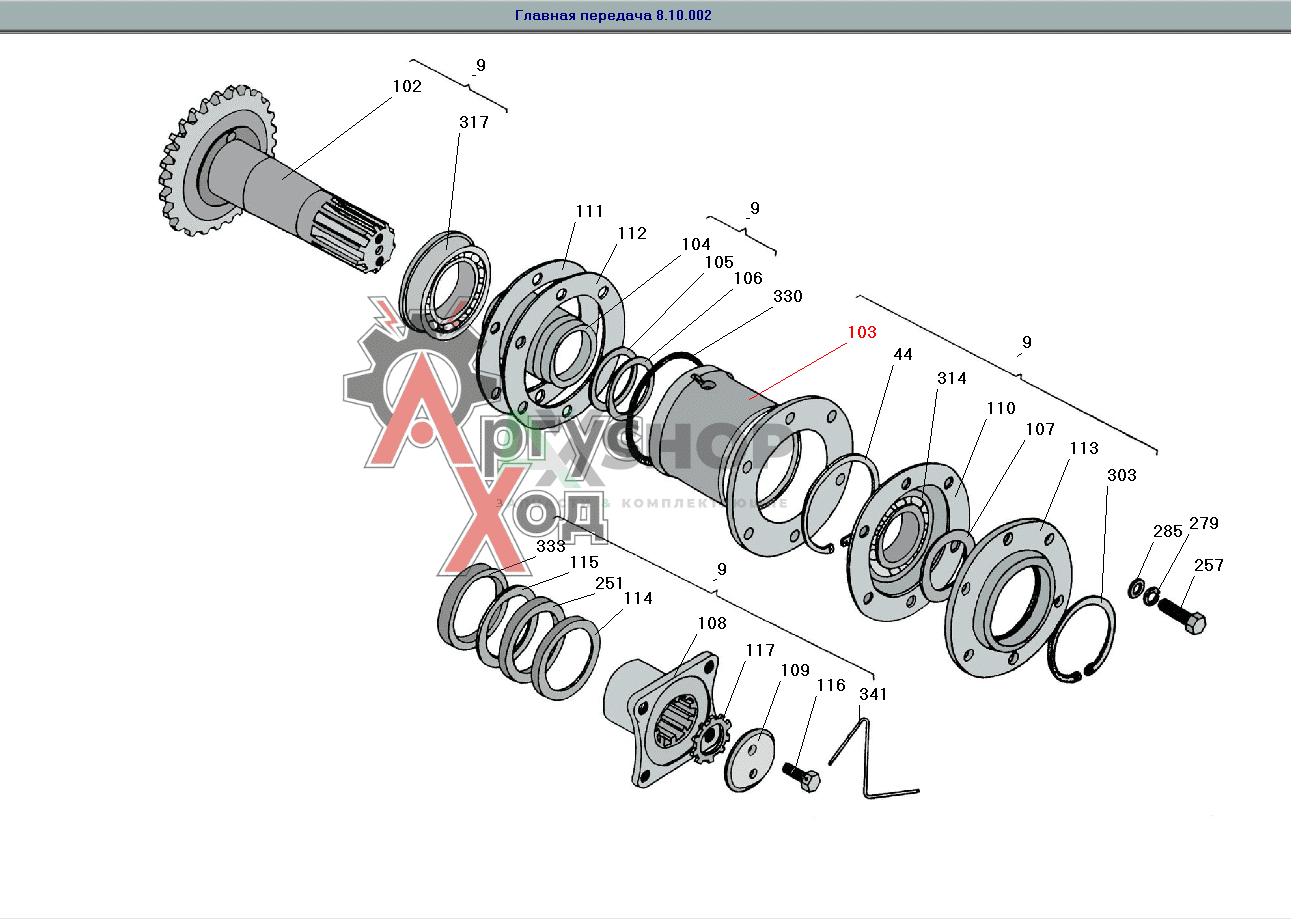Select part number 251 ring label
The width and height of the screenshot is (1291, 919).
[x=608, y=584]
